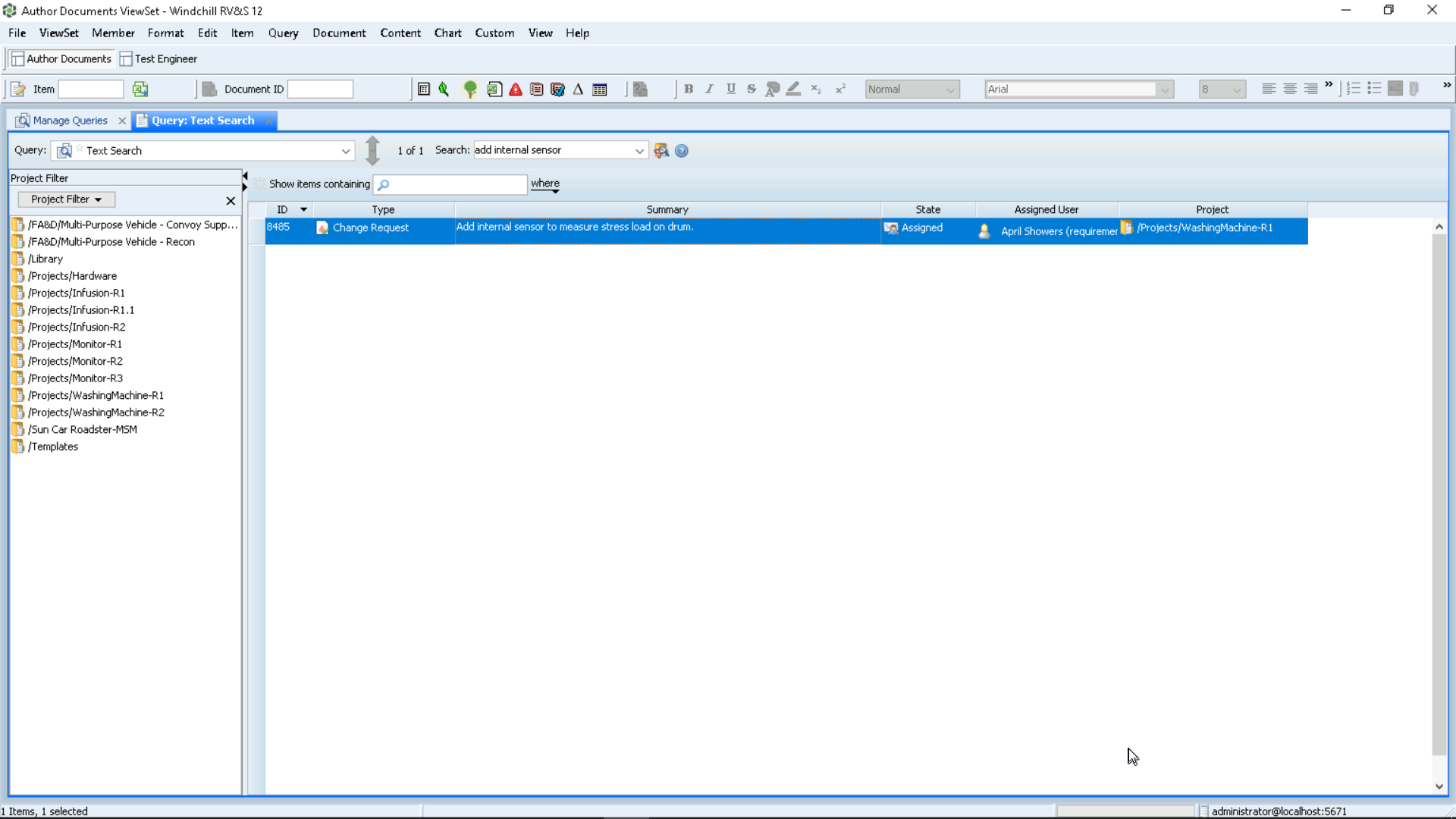Screen dimensions: 1456x819
Task: Click the insert image icon in formatting toolbar
Action: (1395, 89)
